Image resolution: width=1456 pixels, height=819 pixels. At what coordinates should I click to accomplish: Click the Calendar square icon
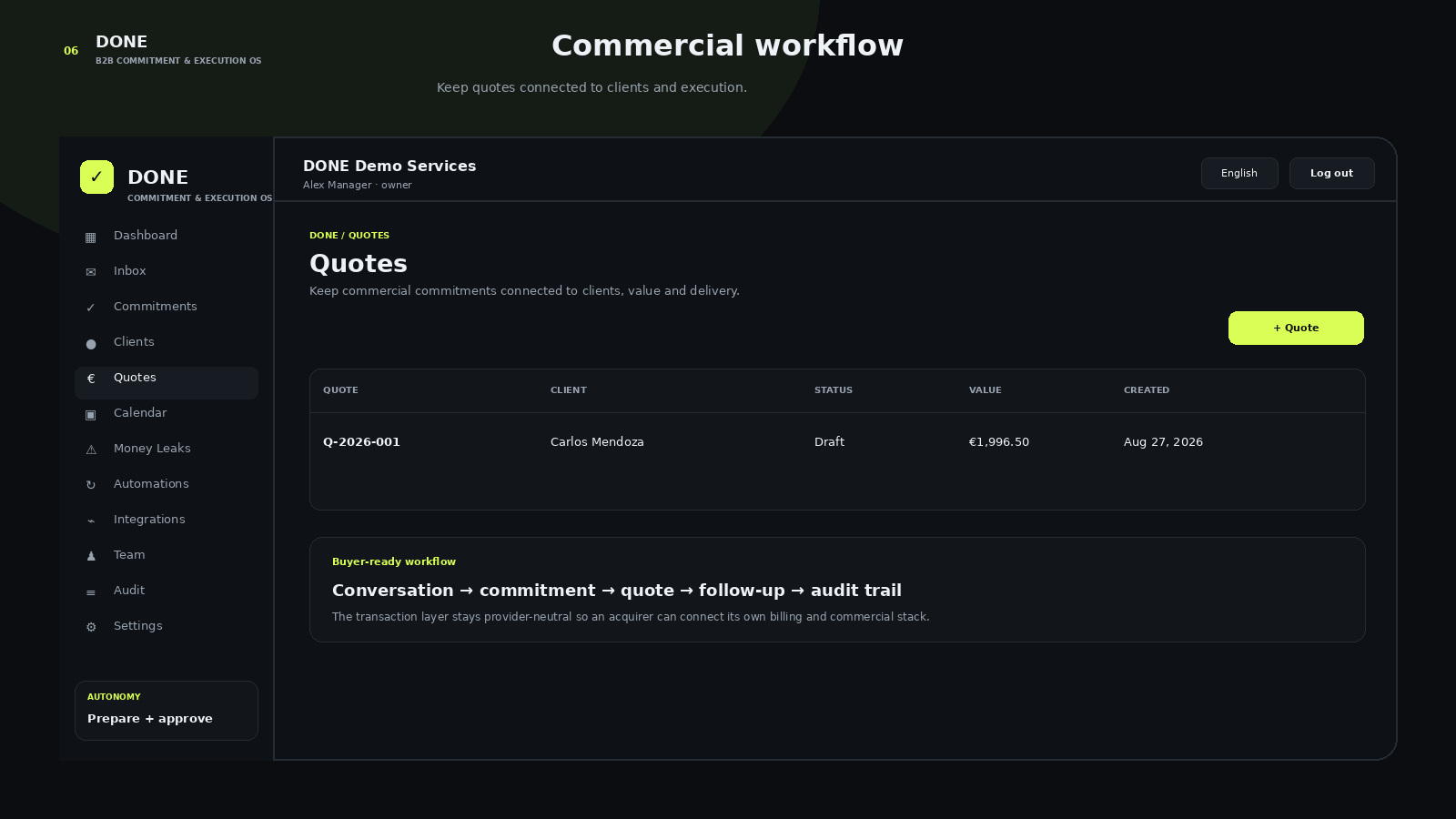pyautogui.click(x=91, y=415)
